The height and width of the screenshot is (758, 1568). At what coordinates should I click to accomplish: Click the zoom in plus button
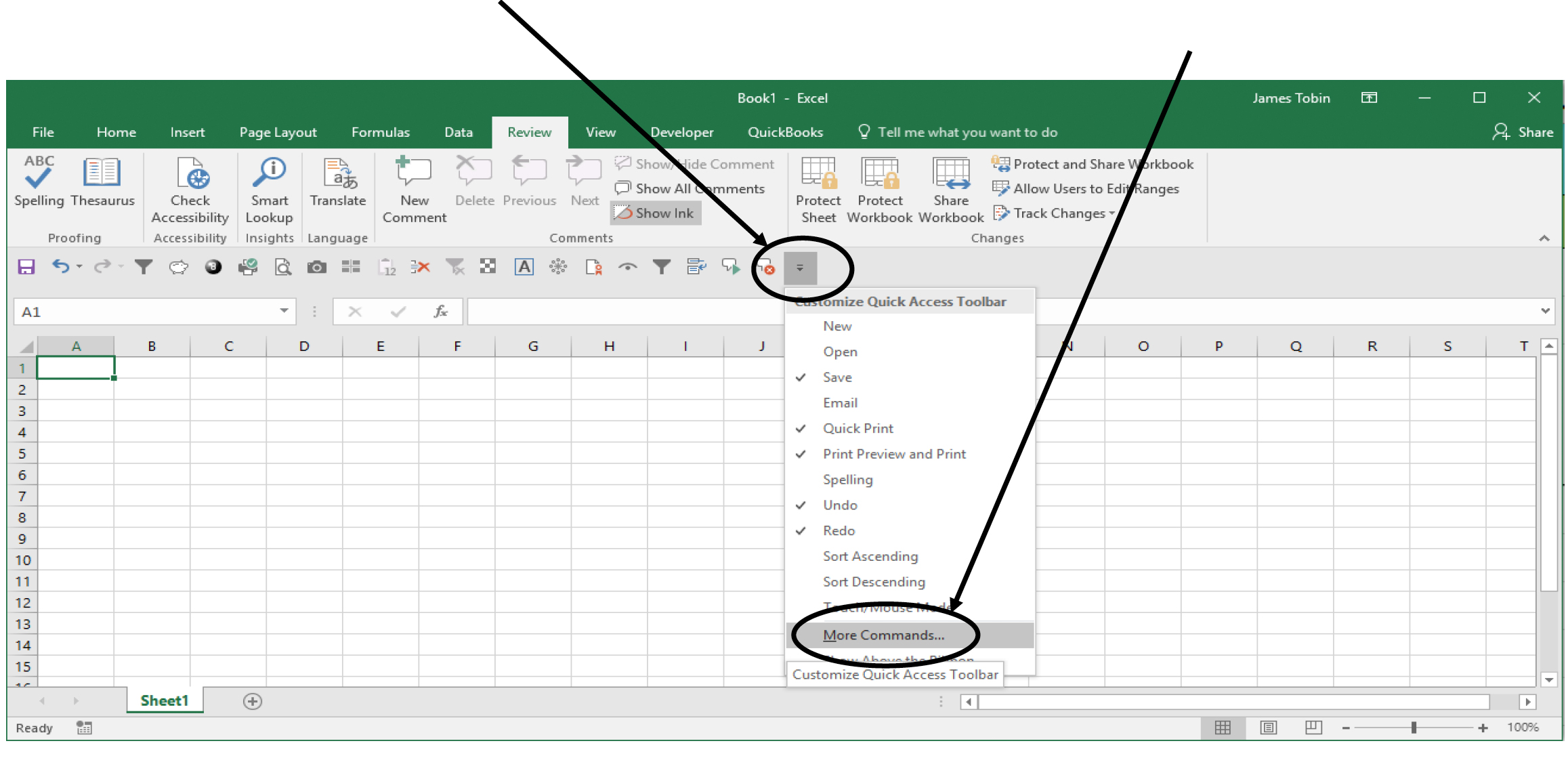click(x=1483, y=728)
